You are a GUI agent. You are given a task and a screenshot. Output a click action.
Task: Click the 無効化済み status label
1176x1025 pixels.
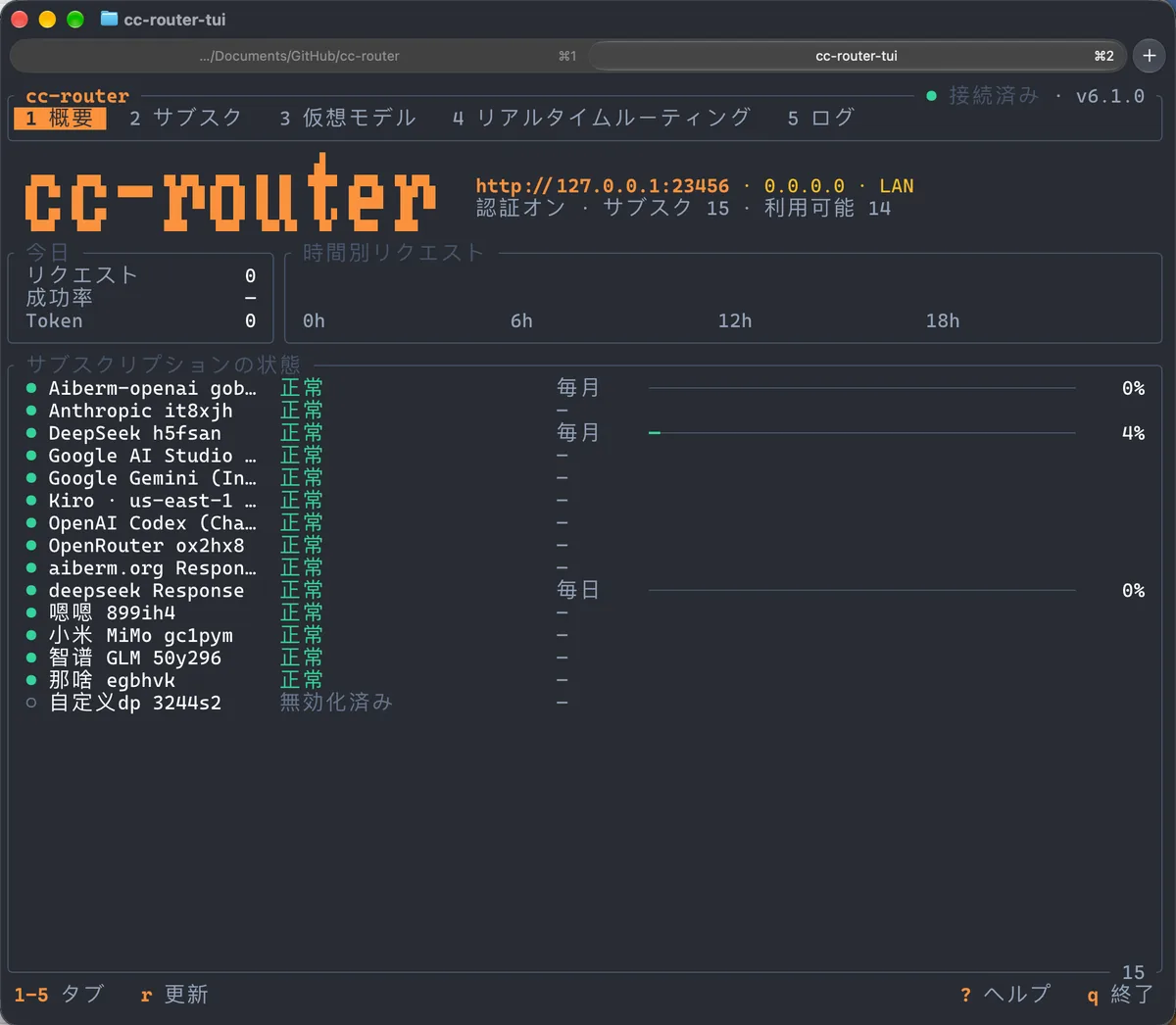pos(336,703)
